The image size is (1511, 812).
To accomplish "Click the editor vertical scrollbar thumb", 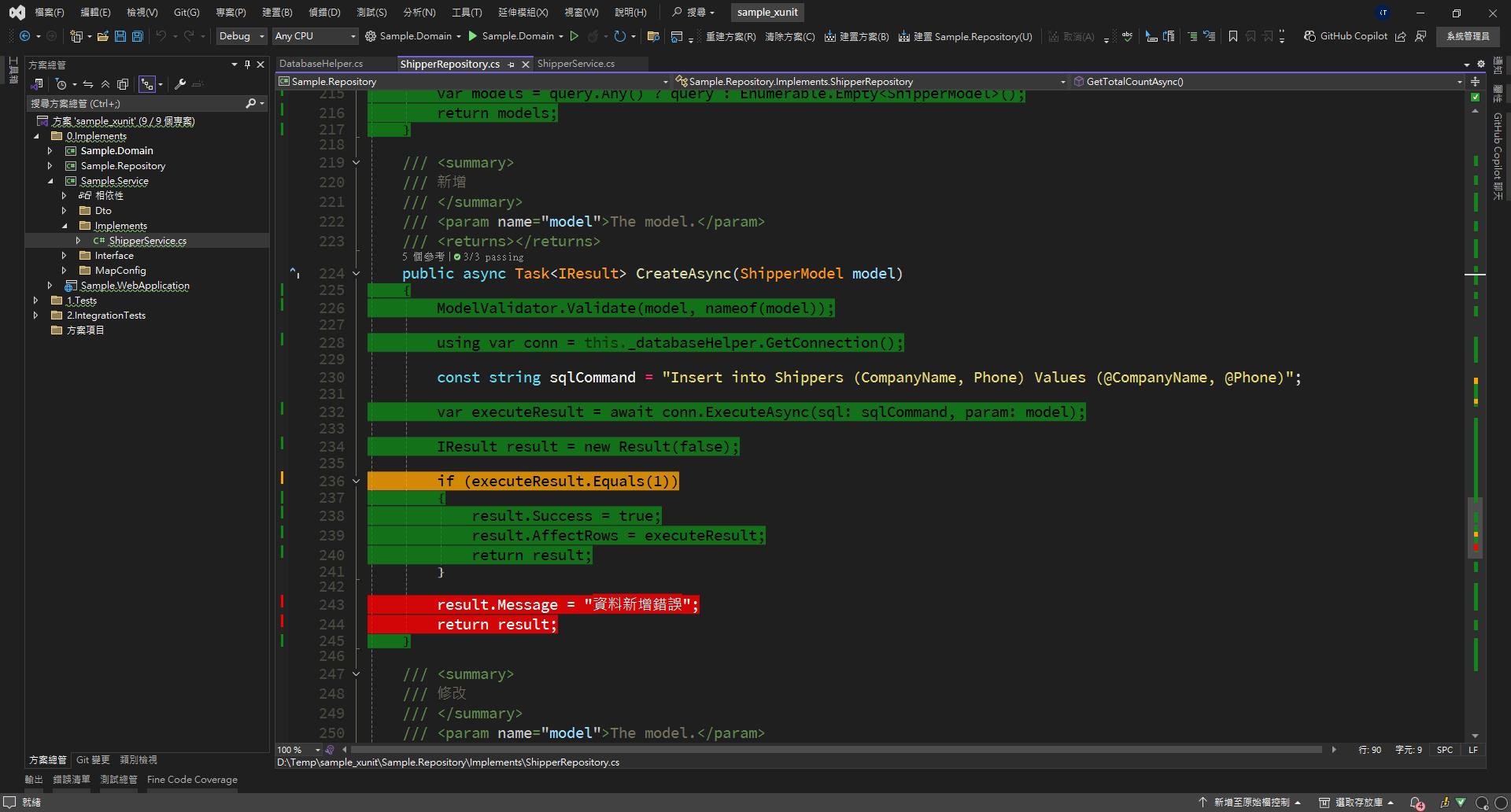I will point(1475,527).
